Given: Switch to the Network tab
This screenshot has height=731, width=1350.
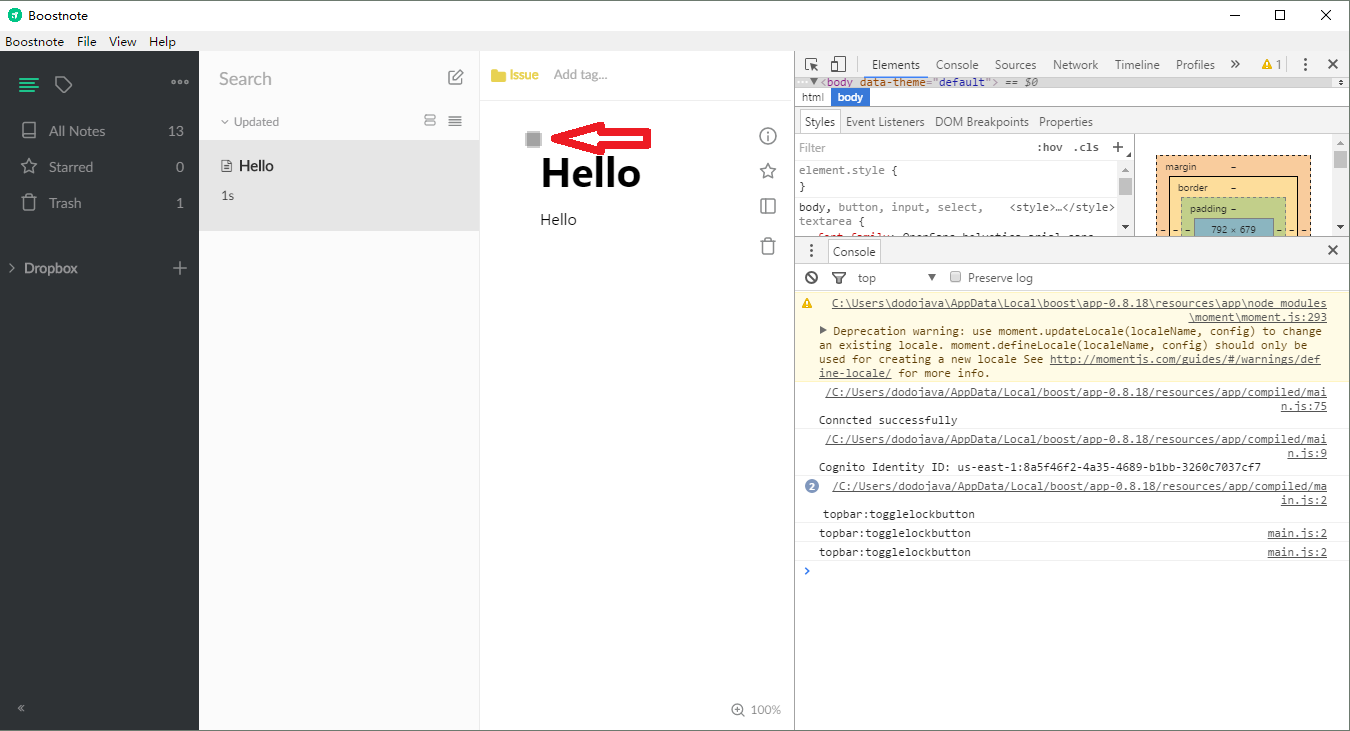Looking at the screenshot, I should pyautogui.click(x=1075, y=64).
